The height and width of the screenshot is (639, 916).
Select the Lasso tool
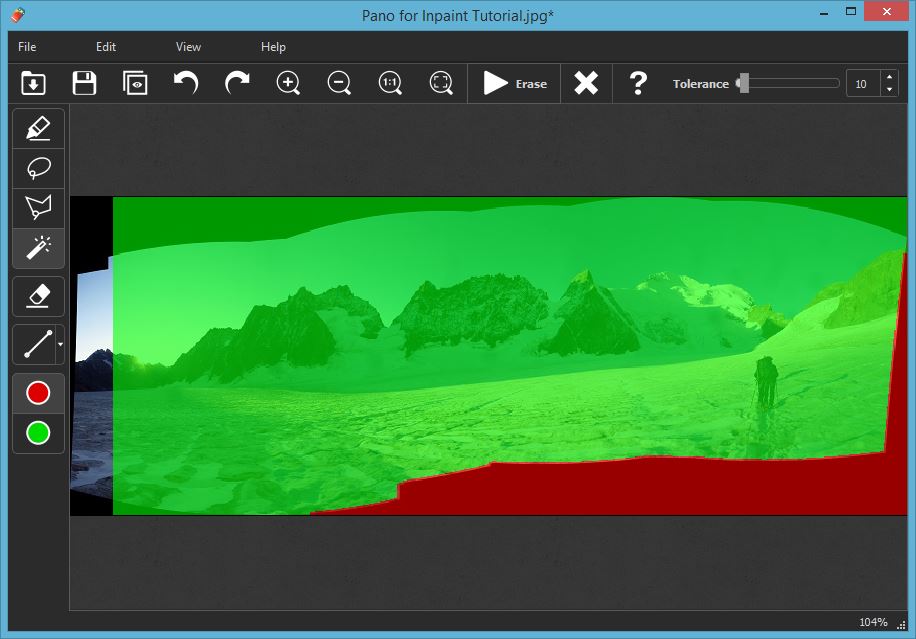[37, 168]
